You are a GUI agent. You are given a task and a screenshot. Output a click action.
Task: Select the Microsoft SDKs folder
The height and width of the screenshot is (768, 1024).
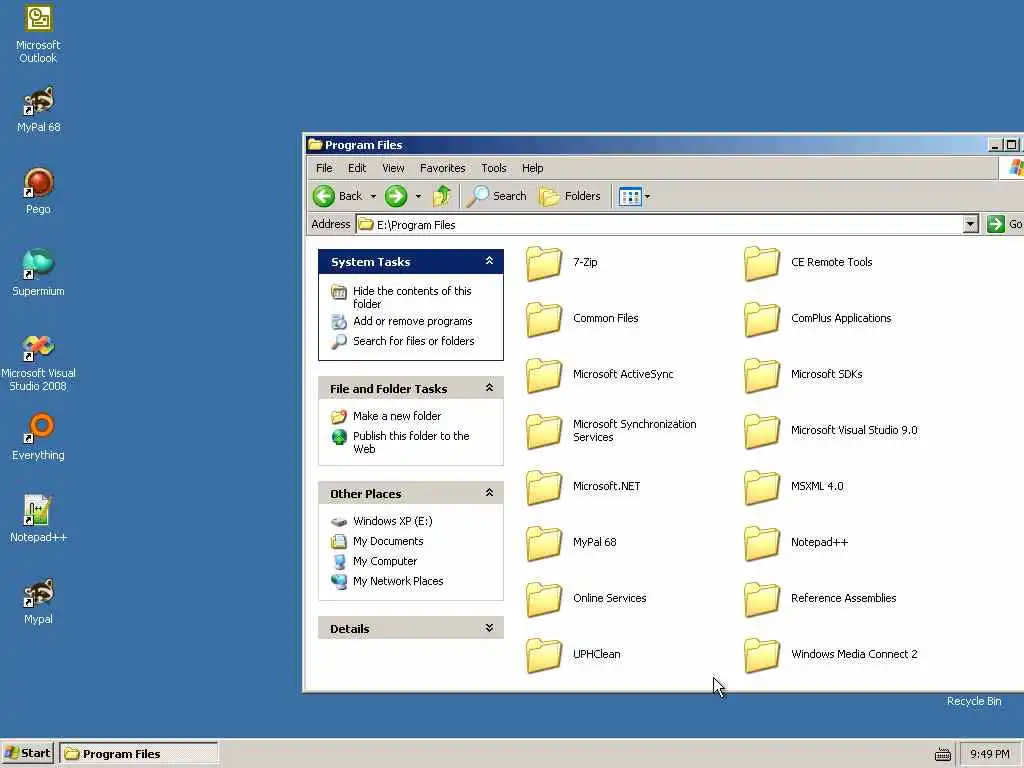[804, 375]
